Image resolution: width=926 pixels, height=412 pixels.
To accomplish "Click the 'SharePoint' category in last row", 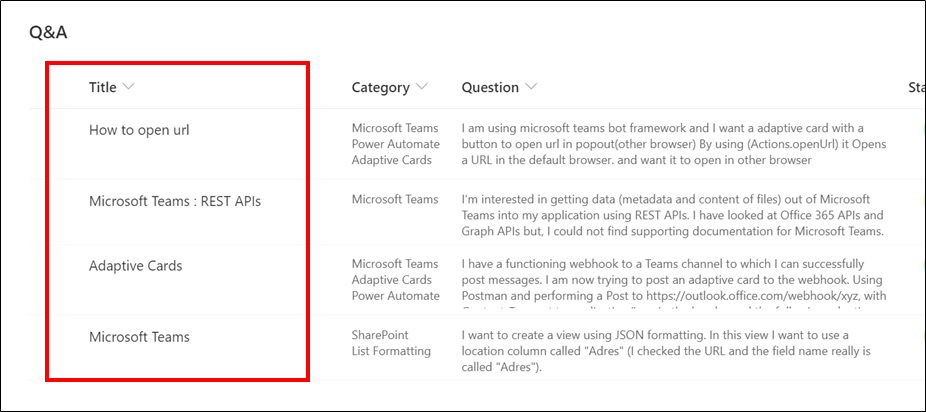I will (380, 335).
